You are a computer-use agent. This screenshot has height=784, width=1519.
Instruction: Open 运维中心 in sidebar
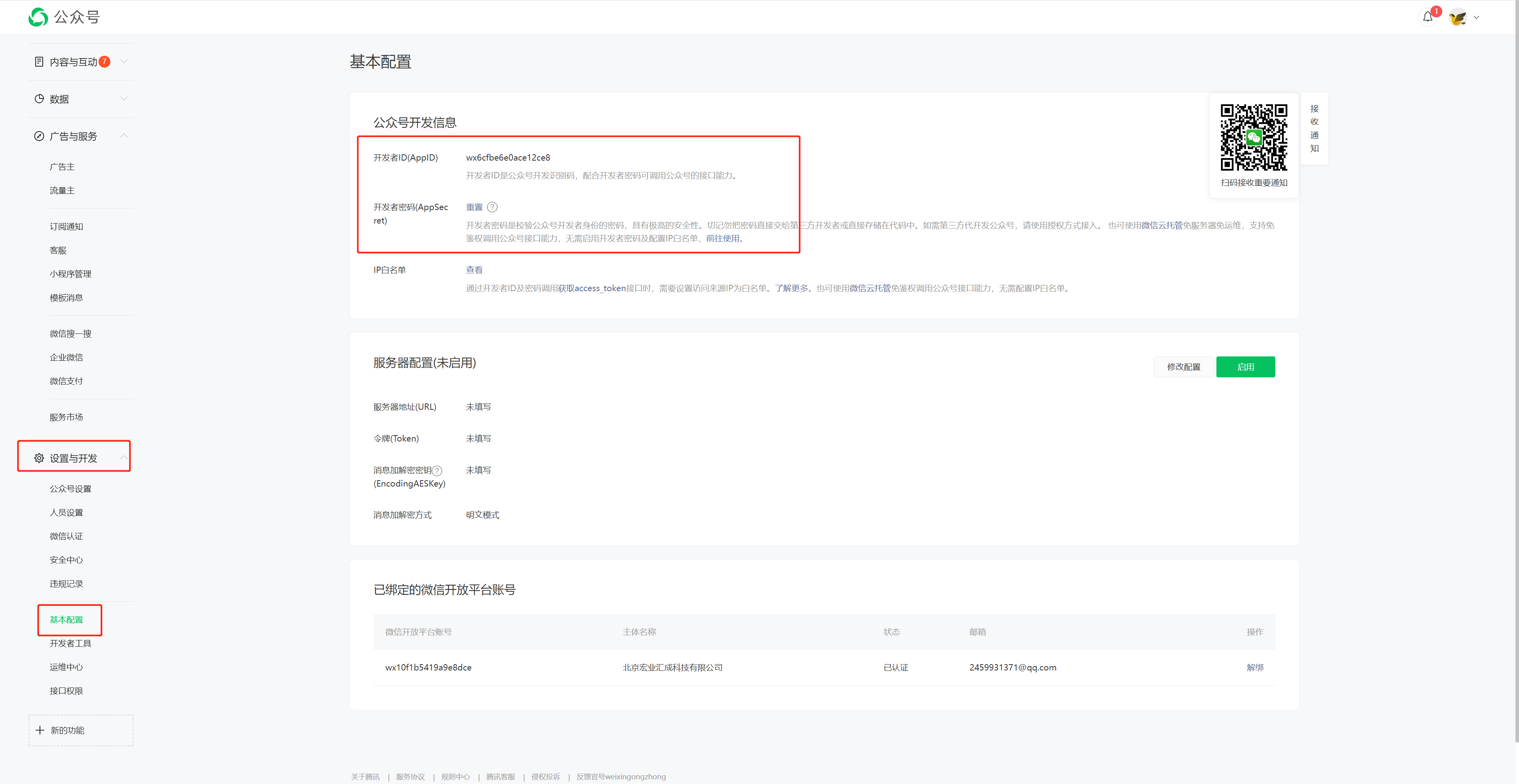tap(66, 667)
